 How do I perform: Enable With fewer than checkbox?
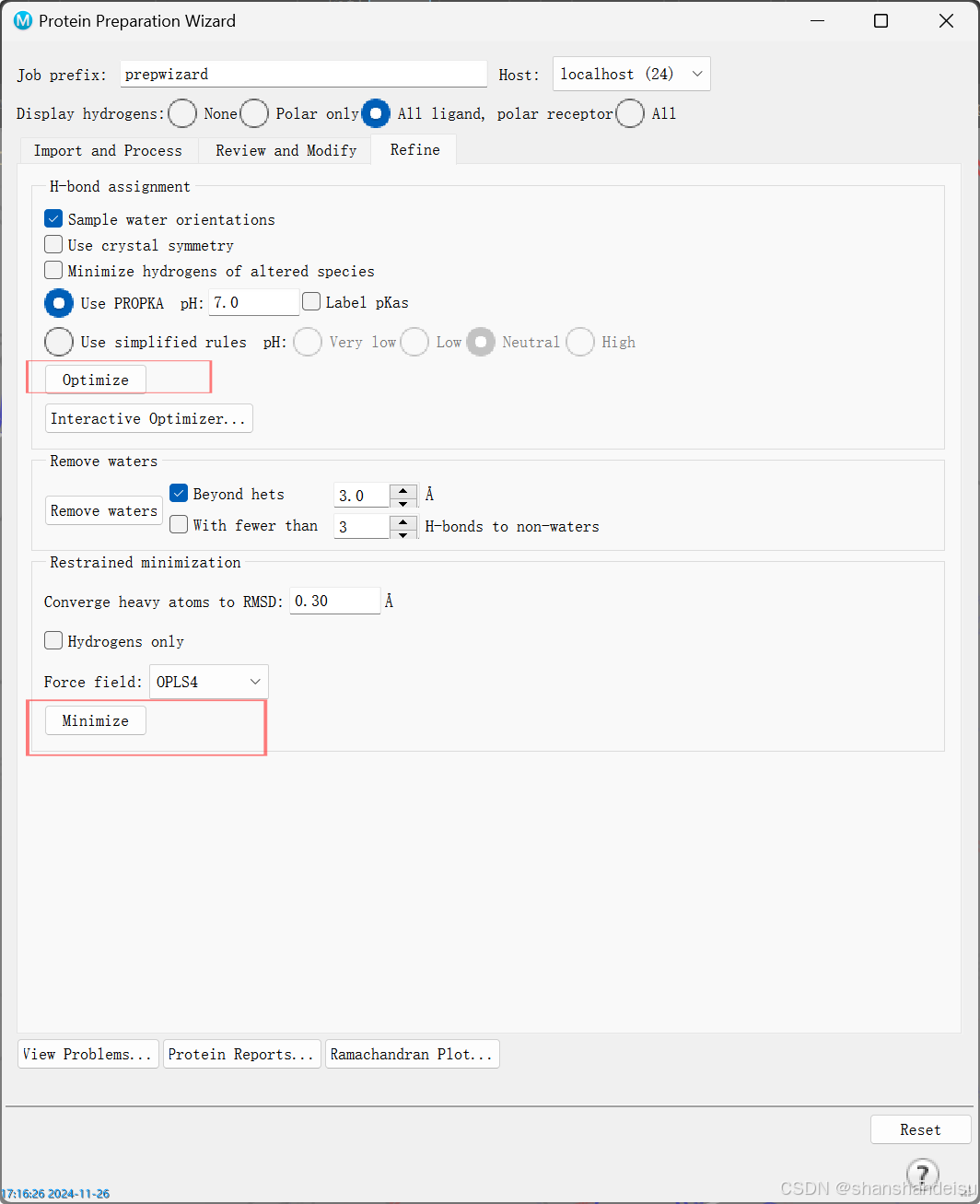click(179, 525)
